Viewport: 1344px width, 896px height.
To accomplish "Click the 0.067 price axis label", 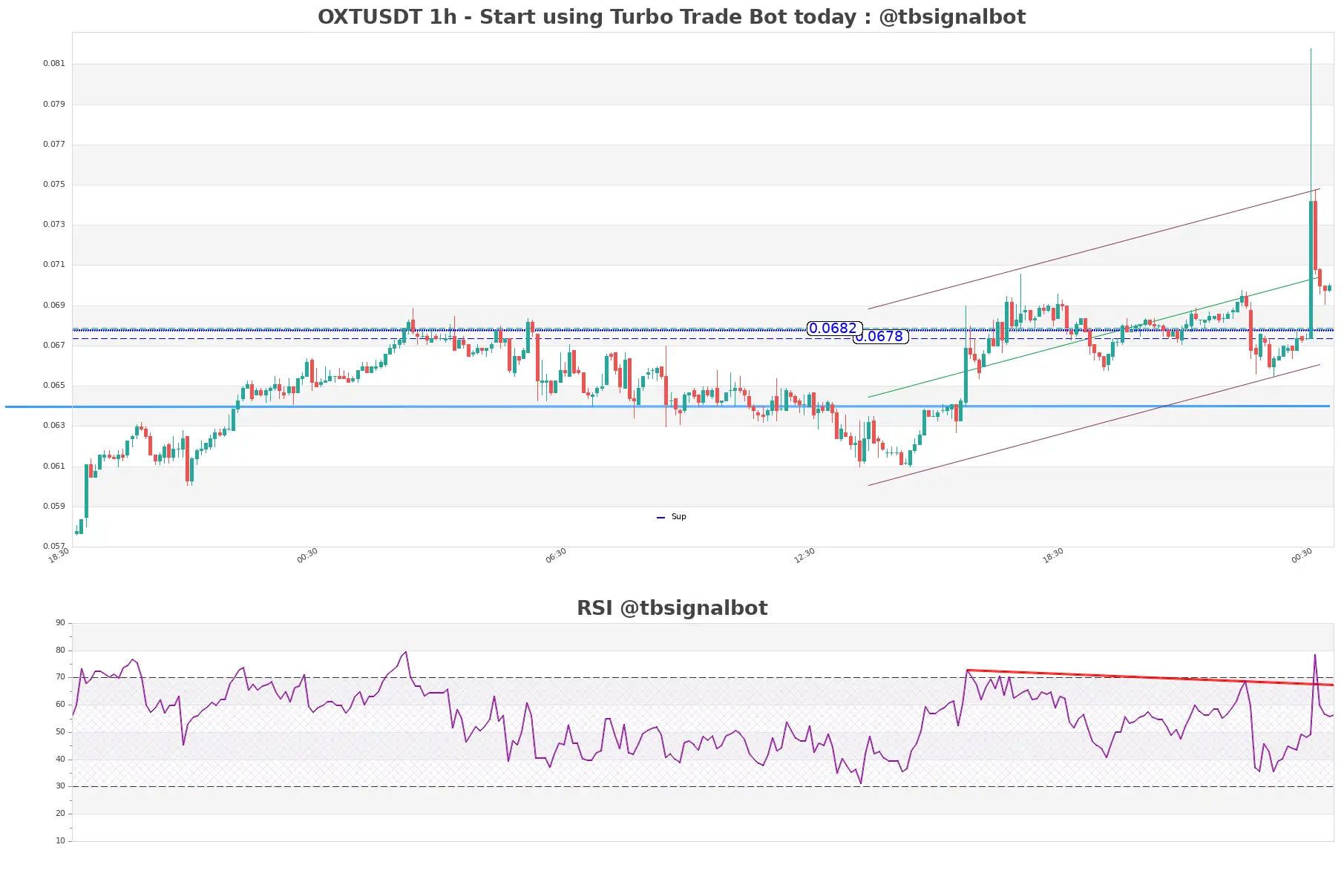I will pos(54,346).
